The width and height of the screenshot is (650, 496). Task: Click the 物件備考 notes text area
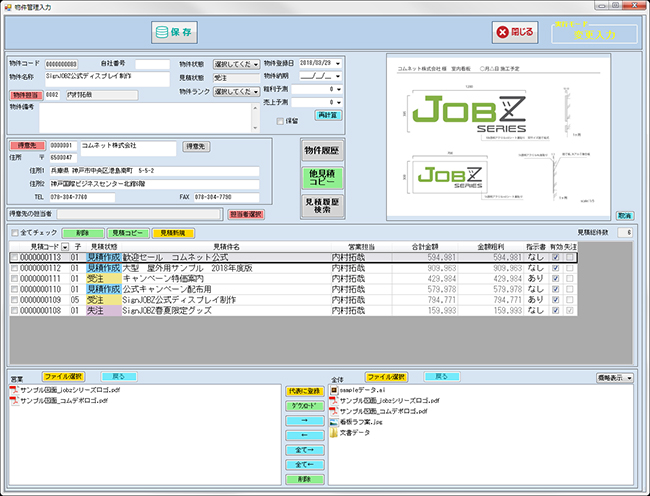tap(146, 118)
